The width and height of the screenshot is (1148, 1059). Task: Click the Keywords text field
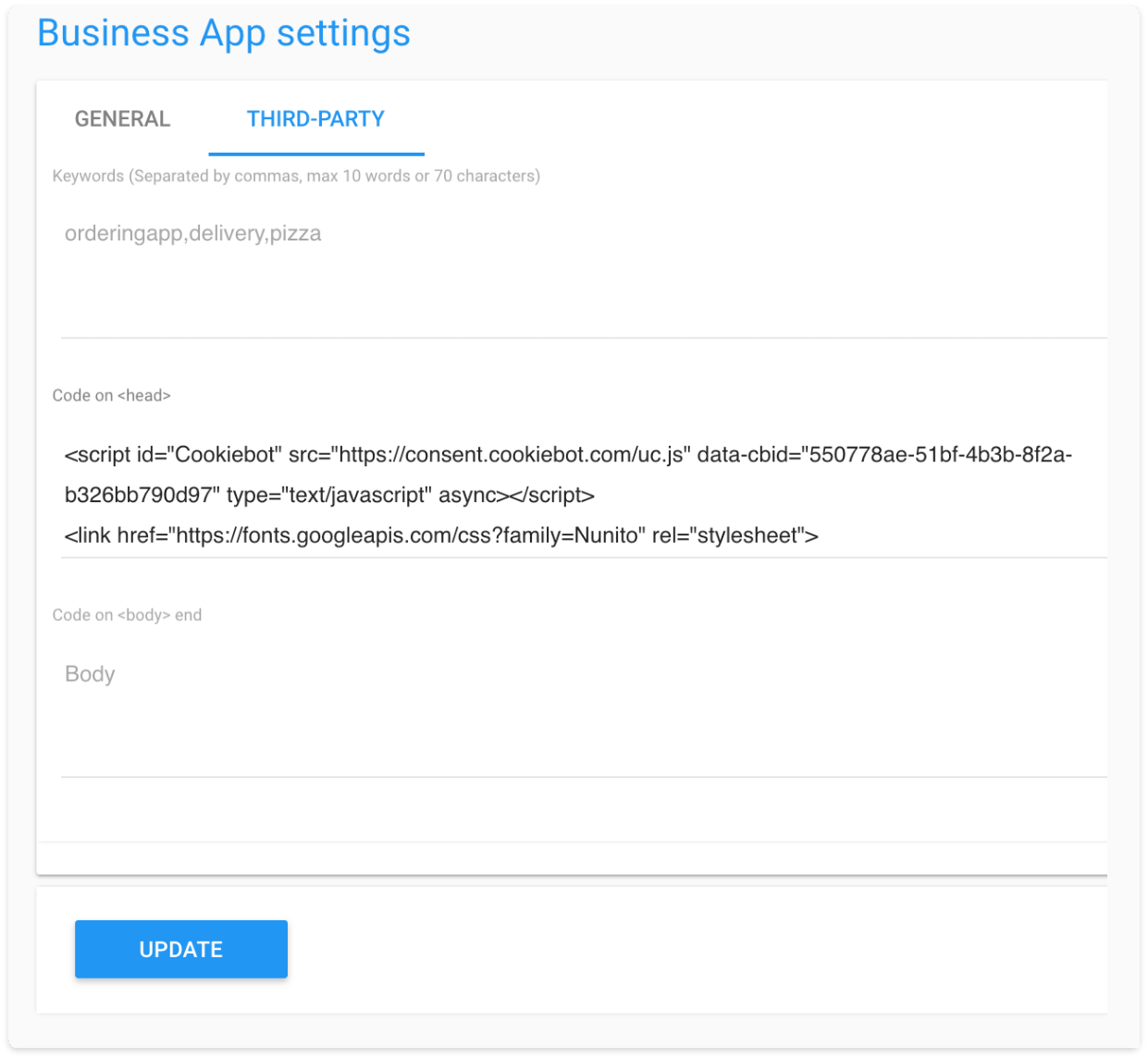click(584, 274)
